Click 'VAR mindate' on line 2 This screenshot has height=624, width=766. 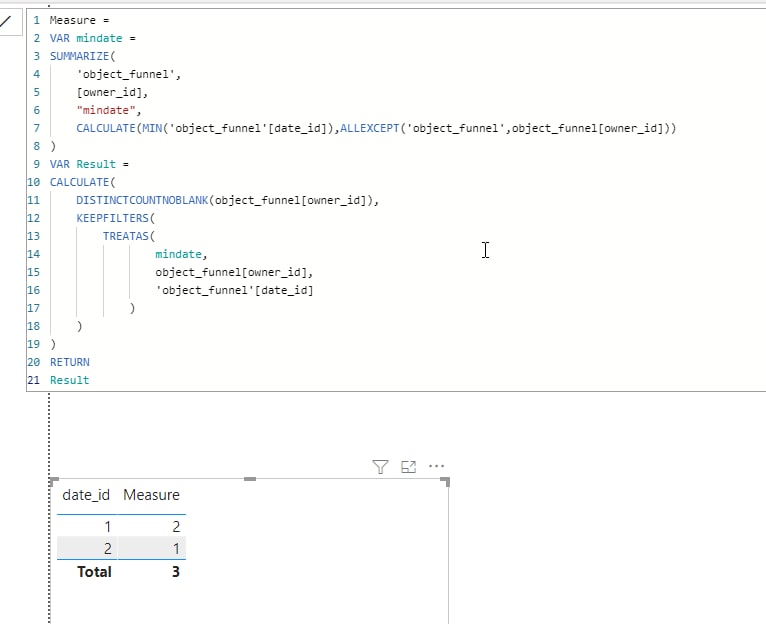tap(86, 38)
